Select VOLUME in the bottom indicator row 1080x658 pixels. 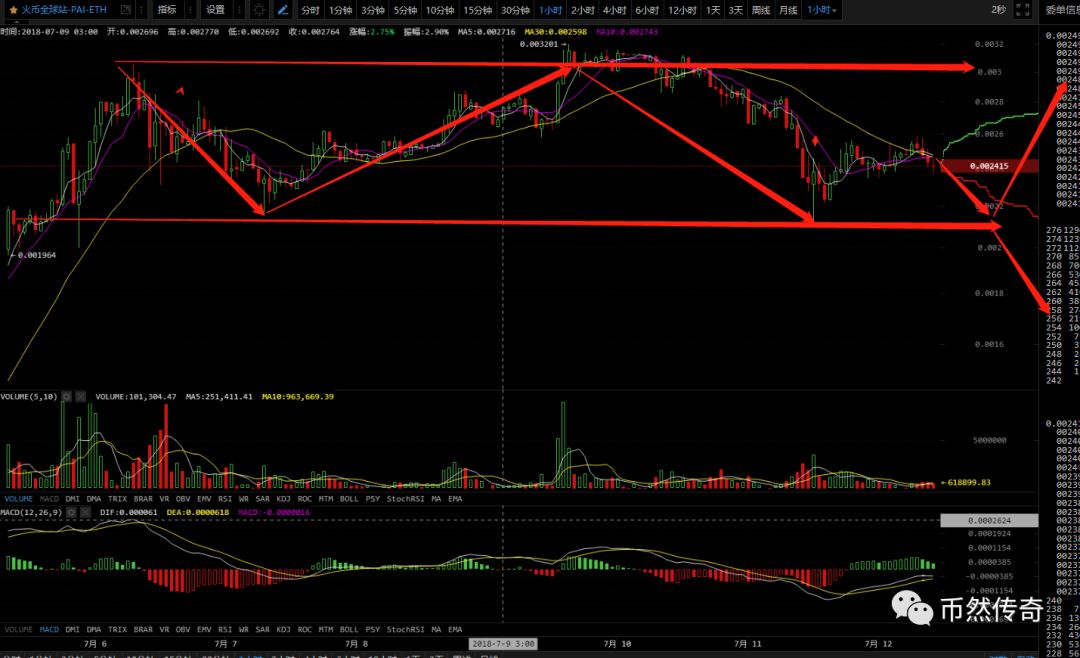coord(19,630)
